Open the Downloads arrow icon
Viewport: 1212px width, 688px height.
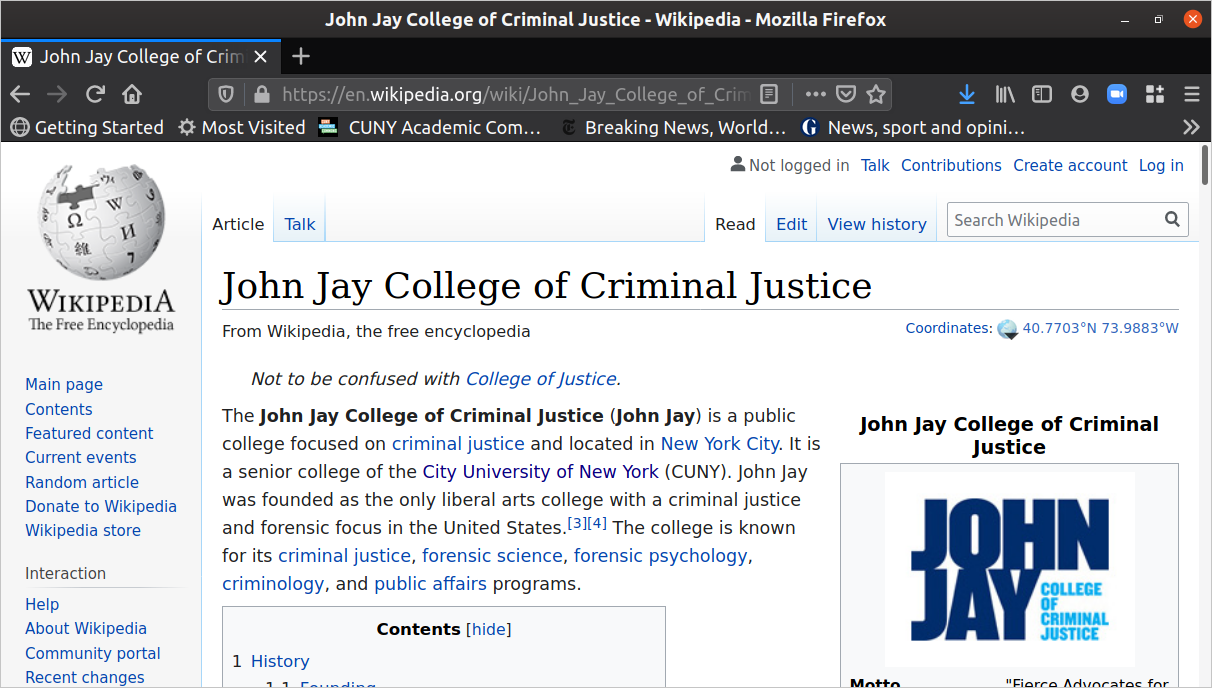[x=966, y=94]
